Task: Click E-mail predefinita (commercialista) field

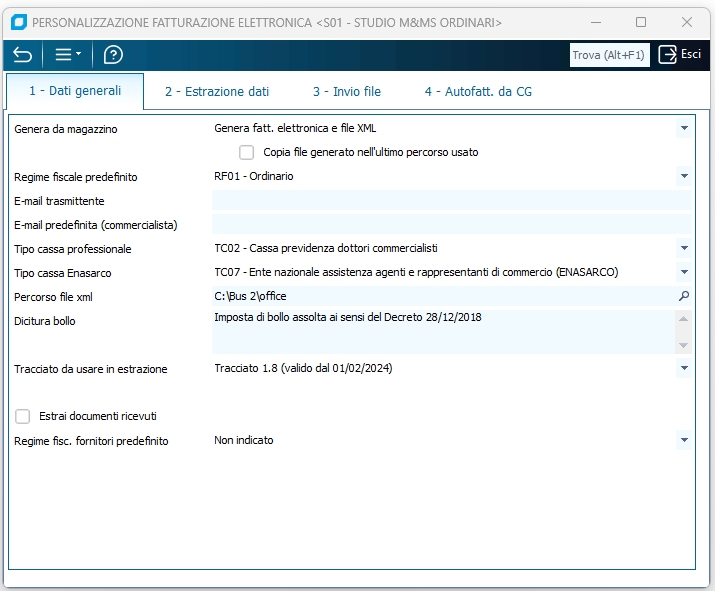Action: [451, 224]
